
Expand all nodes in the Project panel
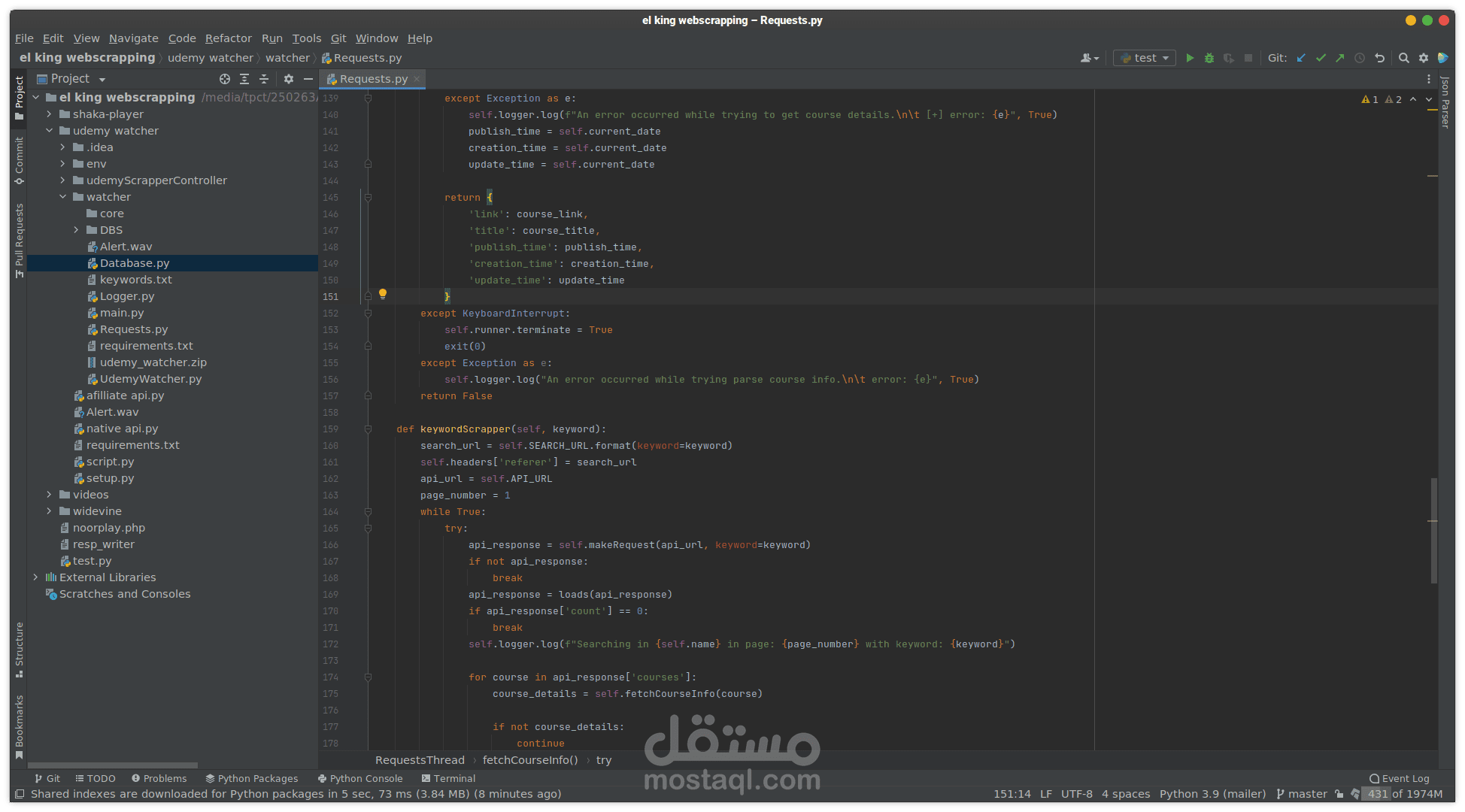point(244,79)
